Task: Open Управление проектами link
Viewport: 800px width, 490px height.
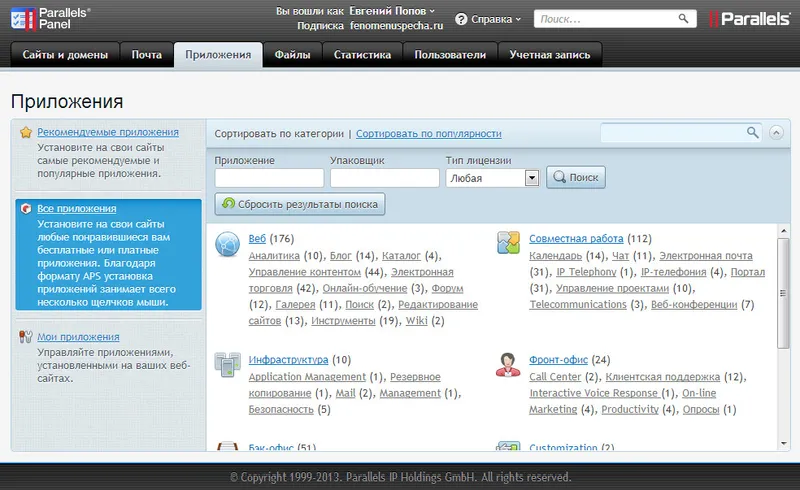Action: point(612,288)
